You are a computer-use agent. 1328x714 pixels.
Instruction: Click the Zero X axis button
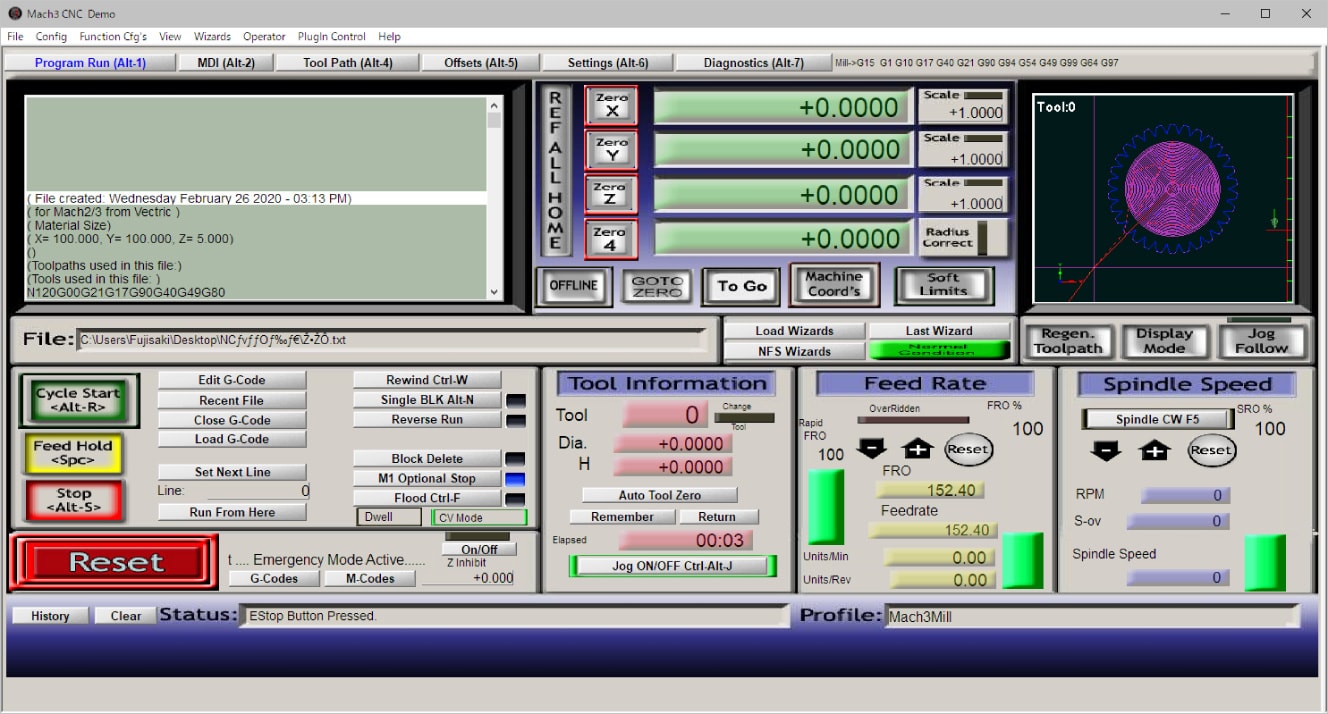coord(610,105)
